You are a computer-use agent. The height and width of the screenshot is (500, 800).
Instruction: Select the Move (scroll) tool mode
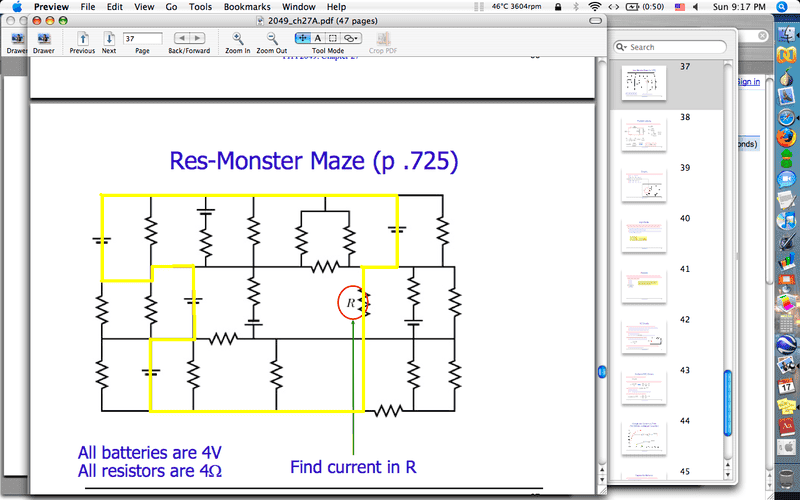[302, 38]
